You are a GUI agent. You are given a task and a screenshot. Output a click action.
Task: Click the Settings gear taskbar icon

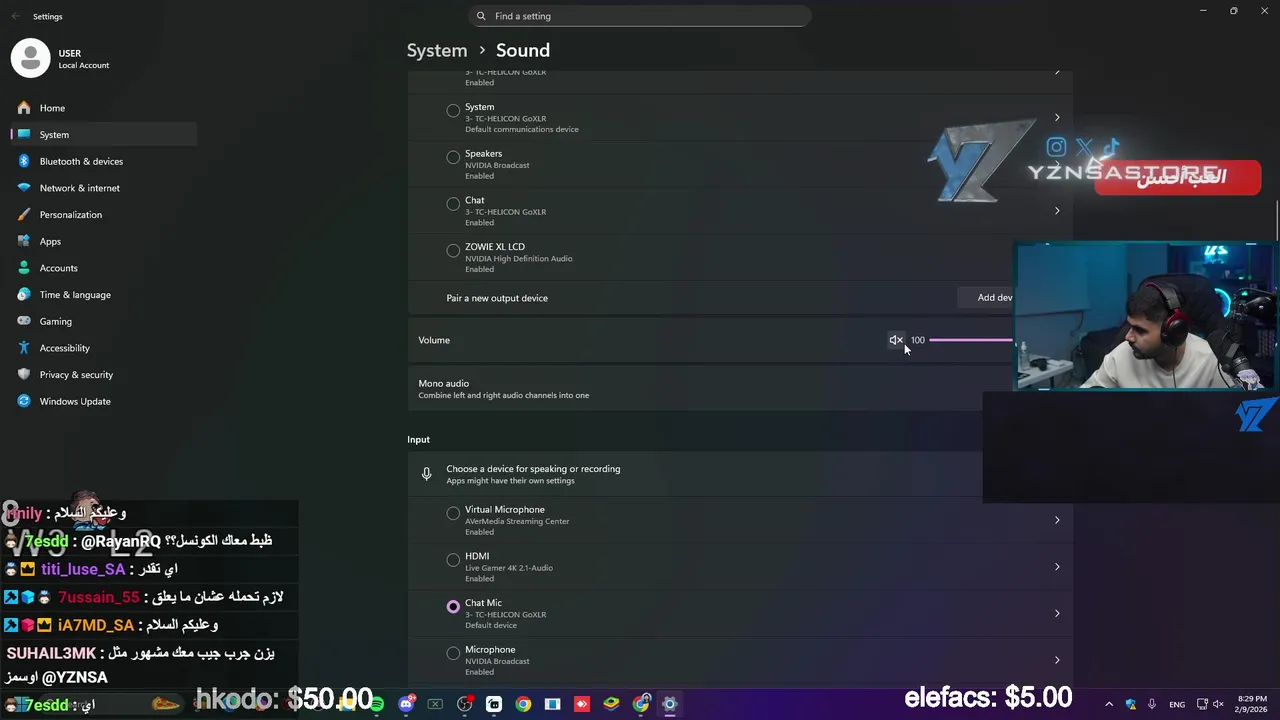click(x=670, y=704)
